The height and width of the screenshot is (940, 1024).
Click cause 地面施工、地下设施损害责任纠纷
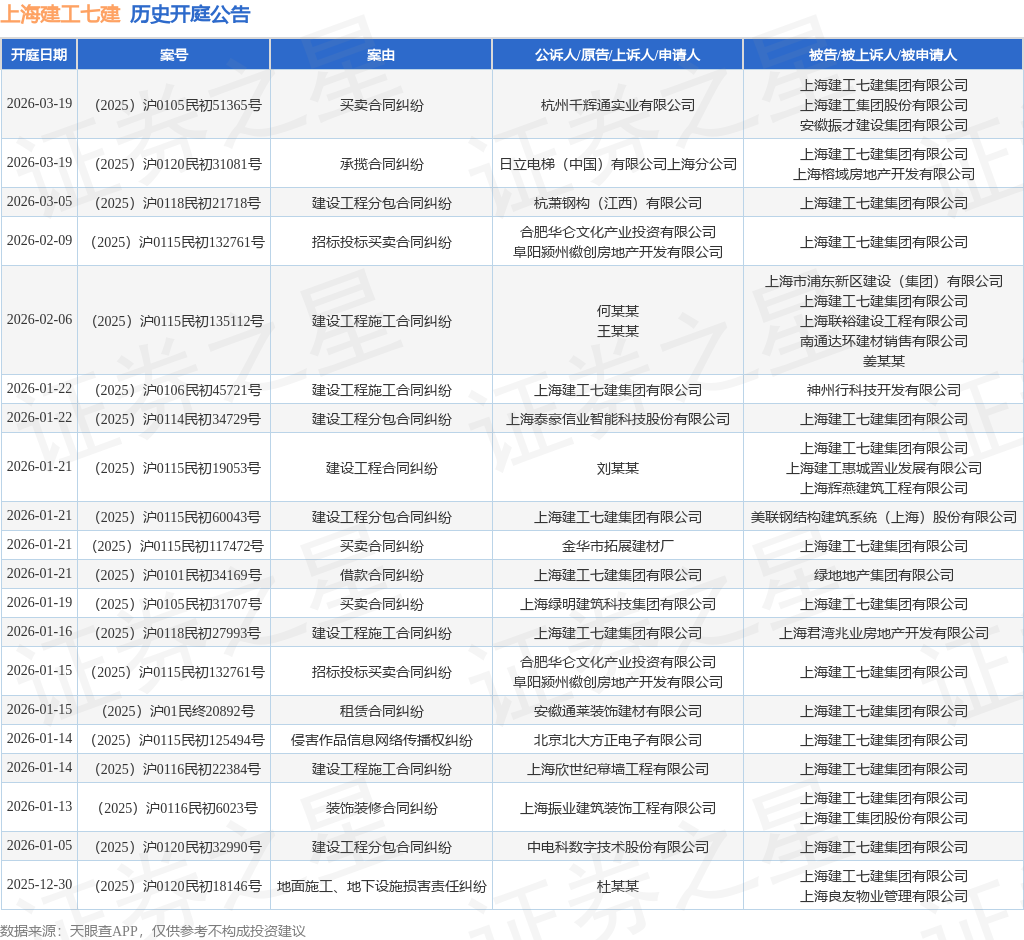[381, 886]
